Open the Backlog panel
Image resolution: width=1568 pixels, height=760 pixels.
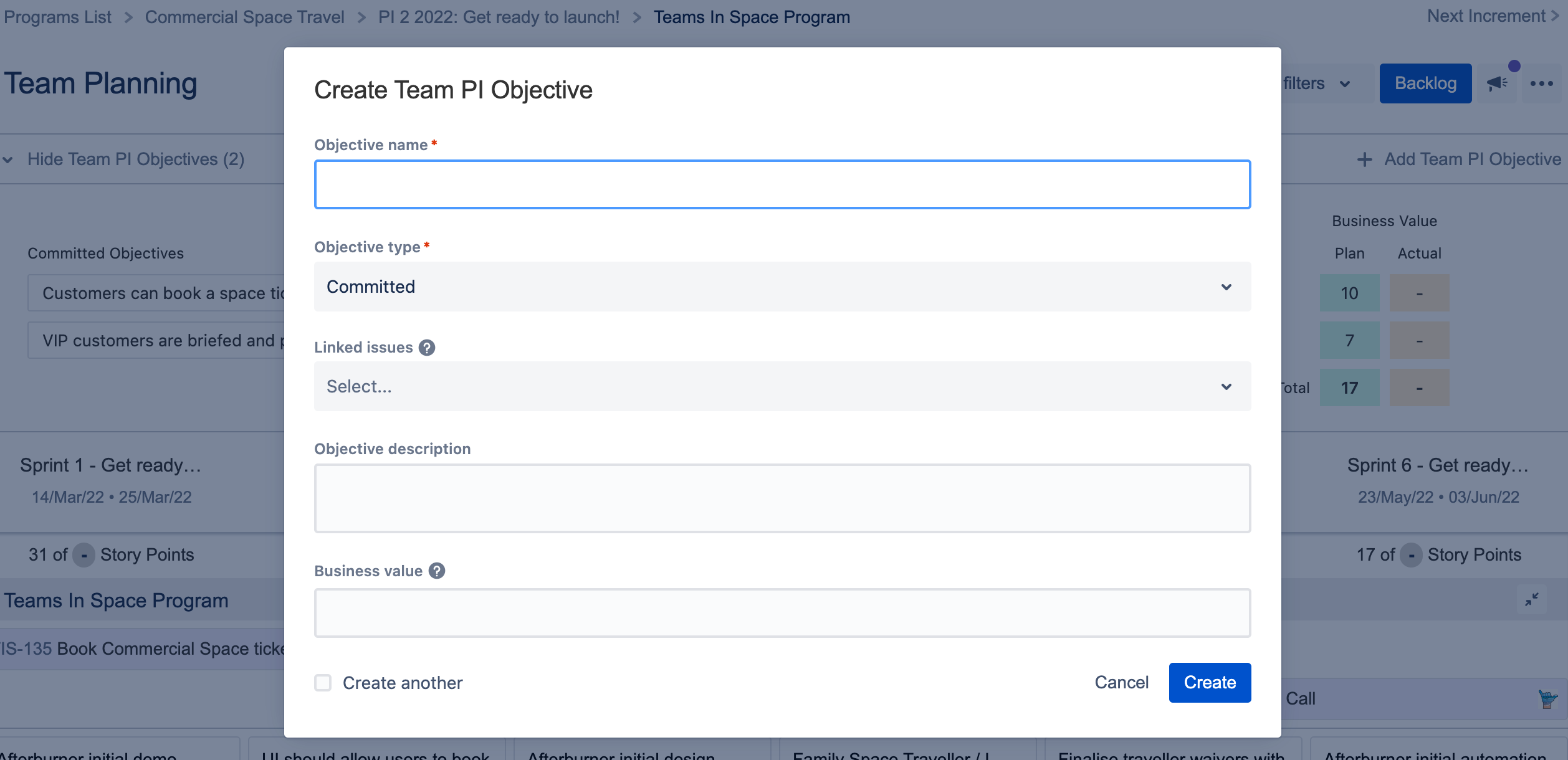[x=1425, y=83]
